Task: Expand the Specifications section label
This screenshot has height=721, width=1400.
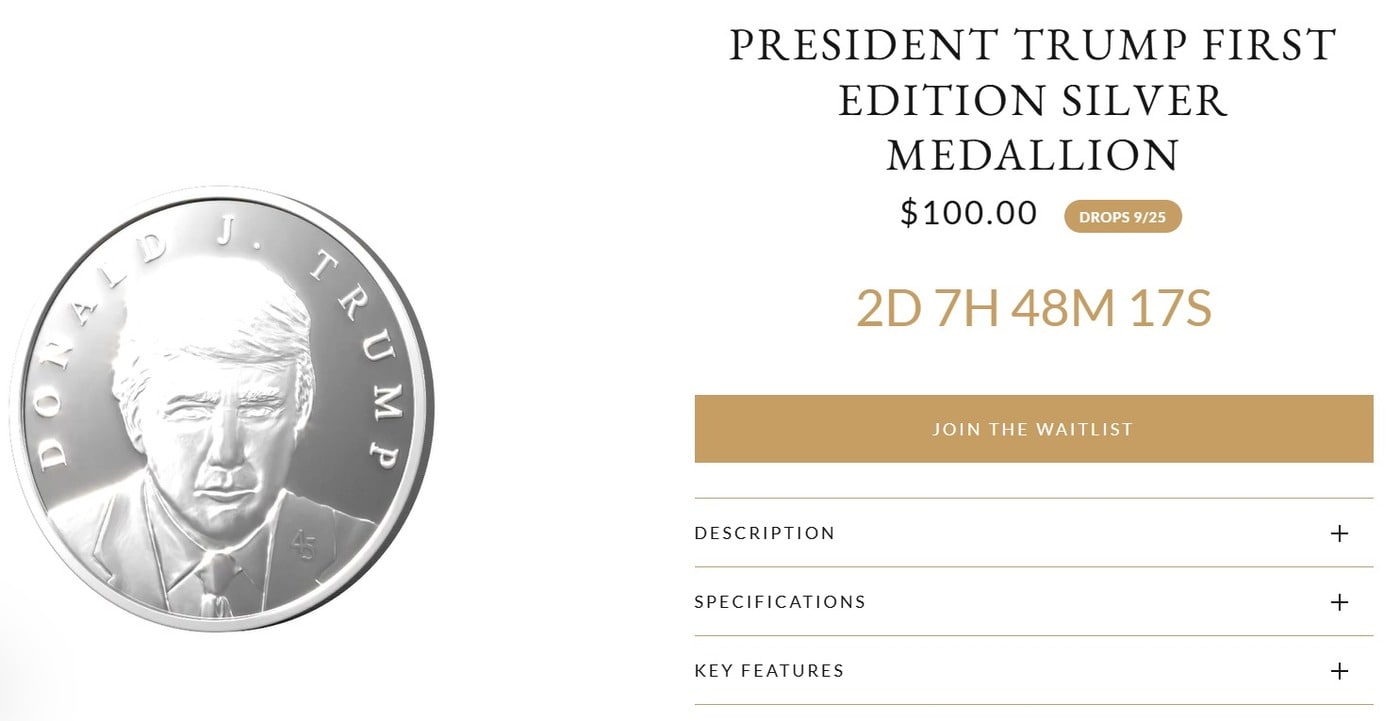Action: pos(780,602)
